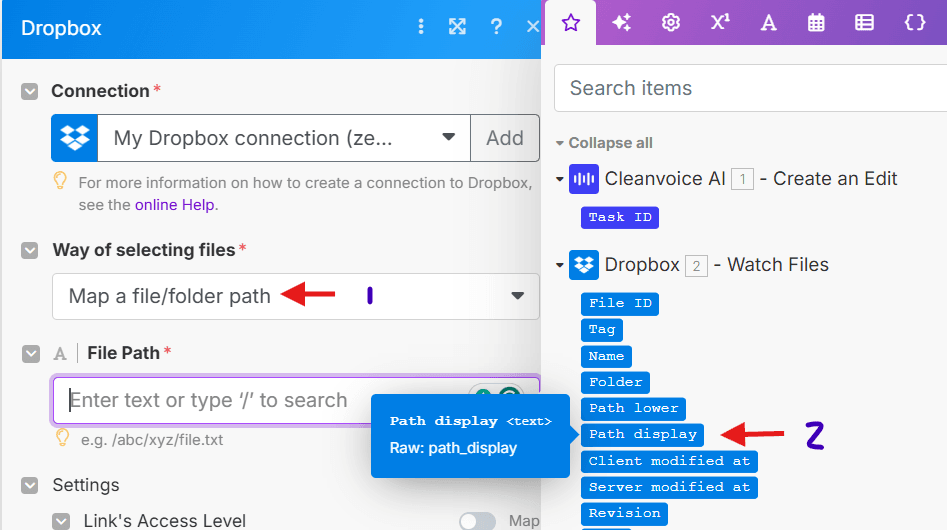
Task: Toggle the Connection field checkbox
Action: 30,91
